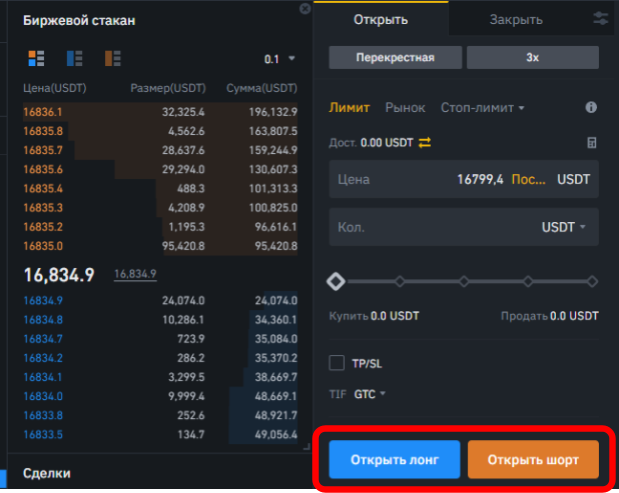Screen dimensions: 619x493
Task: Click the Открыть лонг button
Action: (x=394, y=461)
